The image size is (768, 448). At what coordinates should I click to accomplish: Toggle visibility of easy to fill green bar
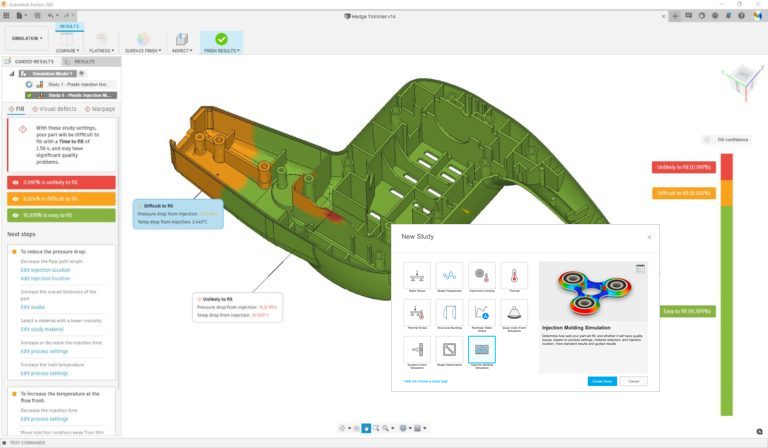click(x=16, y=215)
